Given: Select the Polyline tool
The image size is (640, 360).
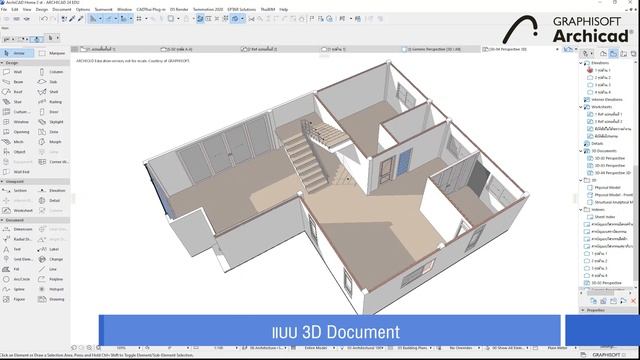Looking at the screenshot, I should pyautogui.click(x=52, y=280).
